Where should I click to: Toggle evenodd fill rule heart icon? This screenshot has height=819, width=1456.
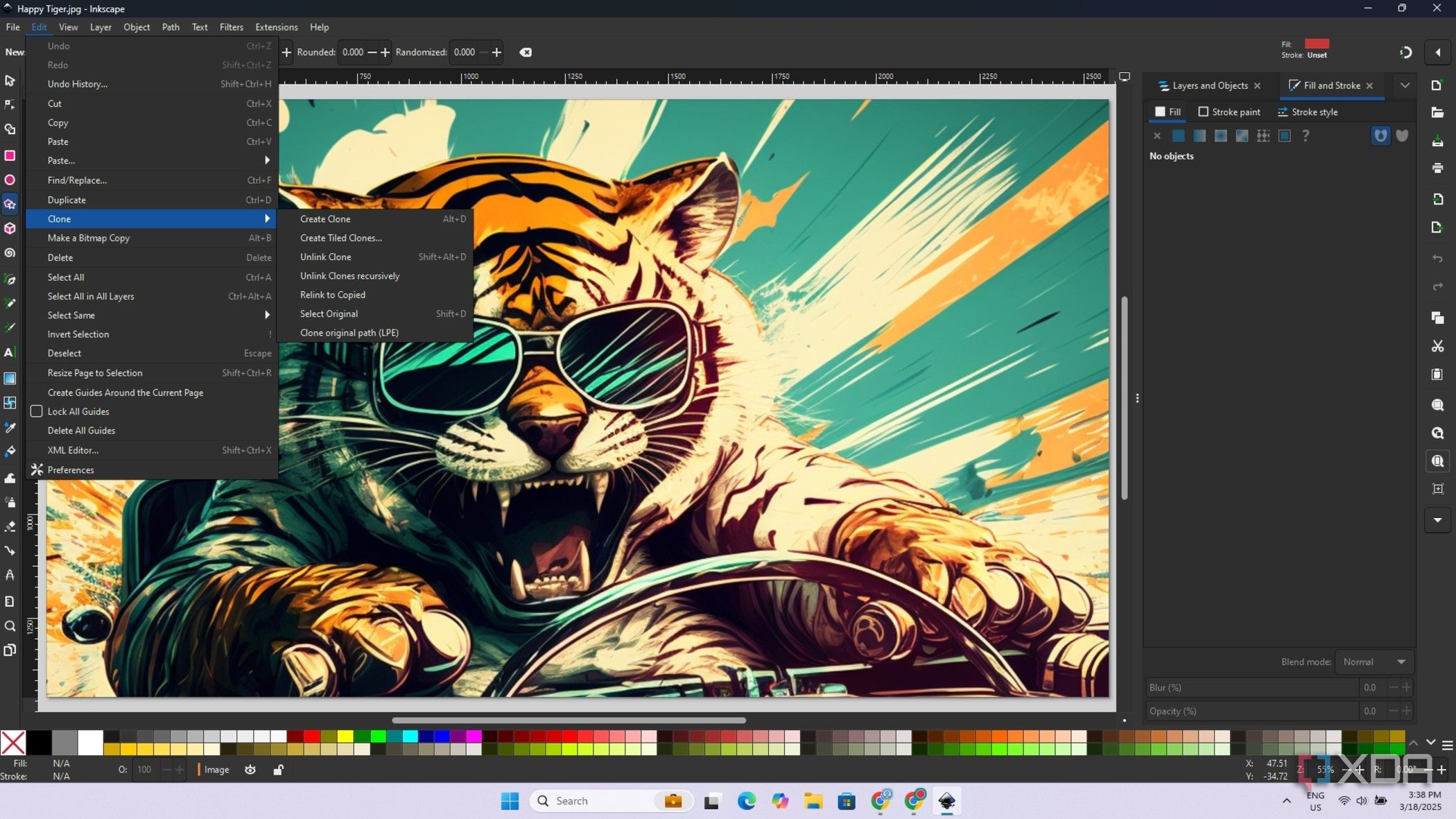point(1380,136)
